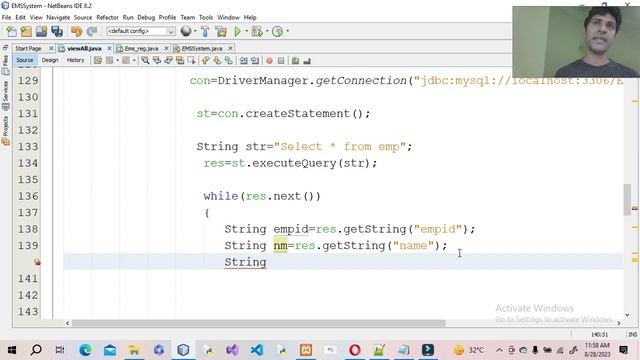Click Find Next Occurrence icon

[168, 61]
